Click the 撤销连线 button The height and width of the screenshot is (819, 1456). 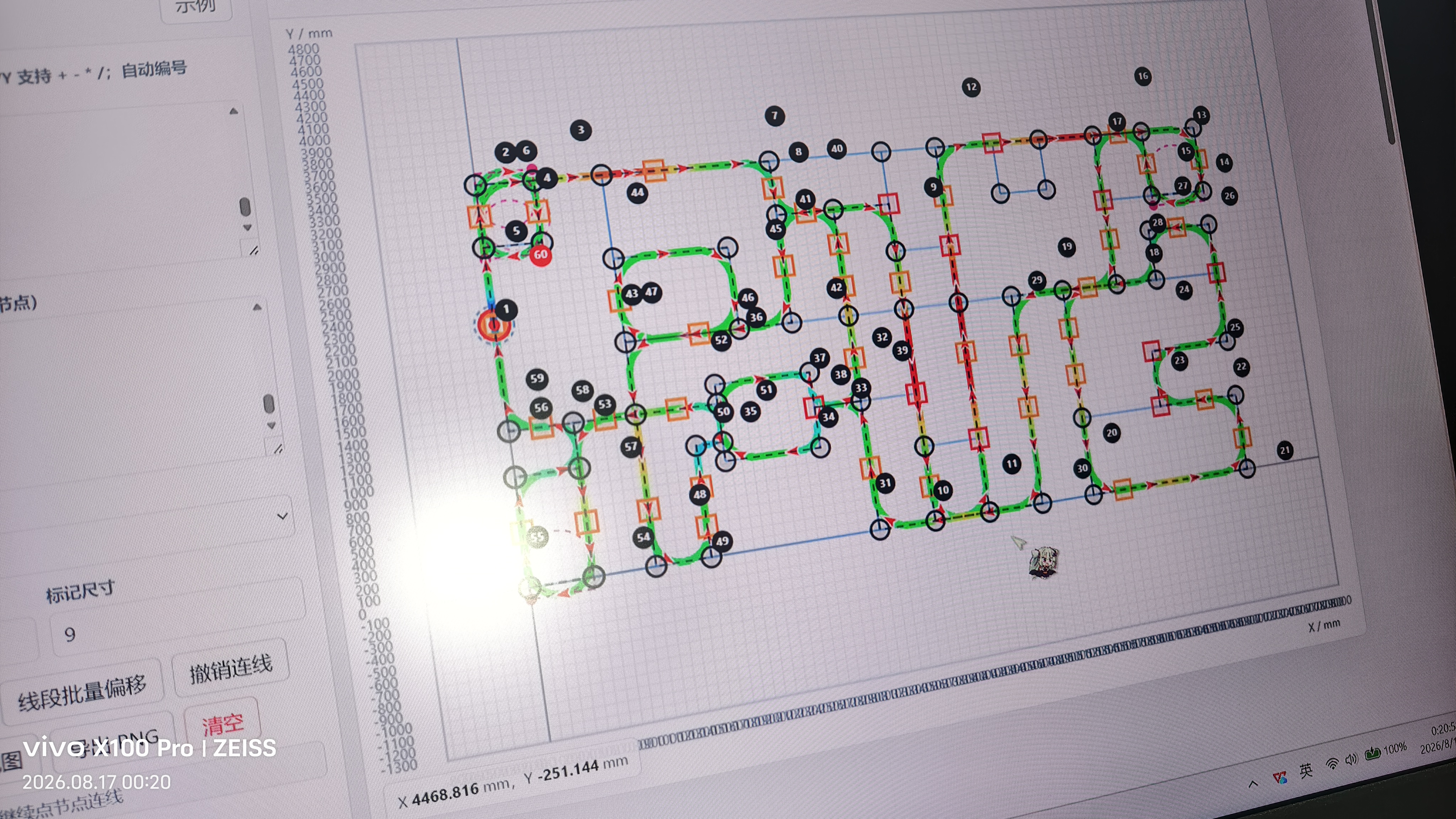point(231,669)
